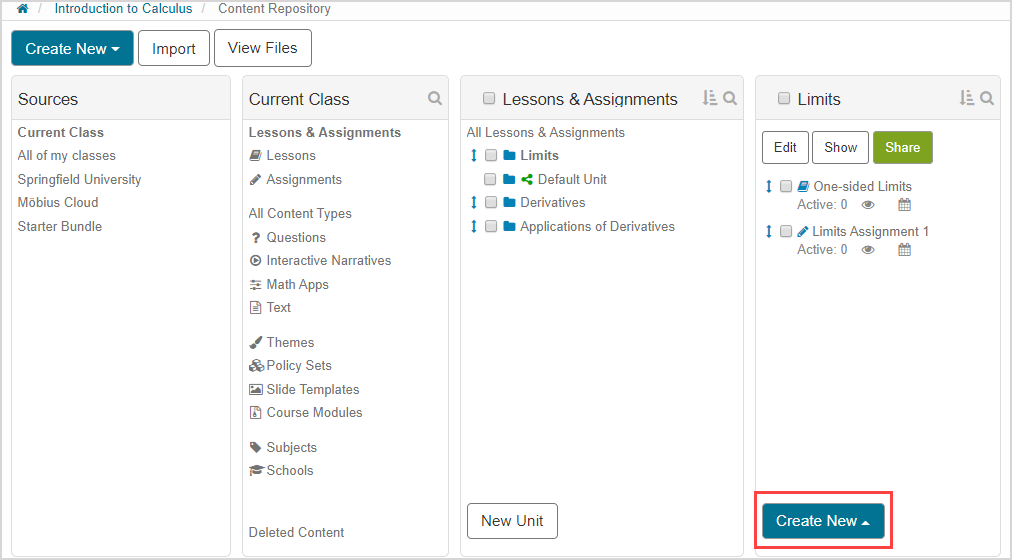
Task: Check the Derivatives unit checkbox
Action: coord(491,203)
